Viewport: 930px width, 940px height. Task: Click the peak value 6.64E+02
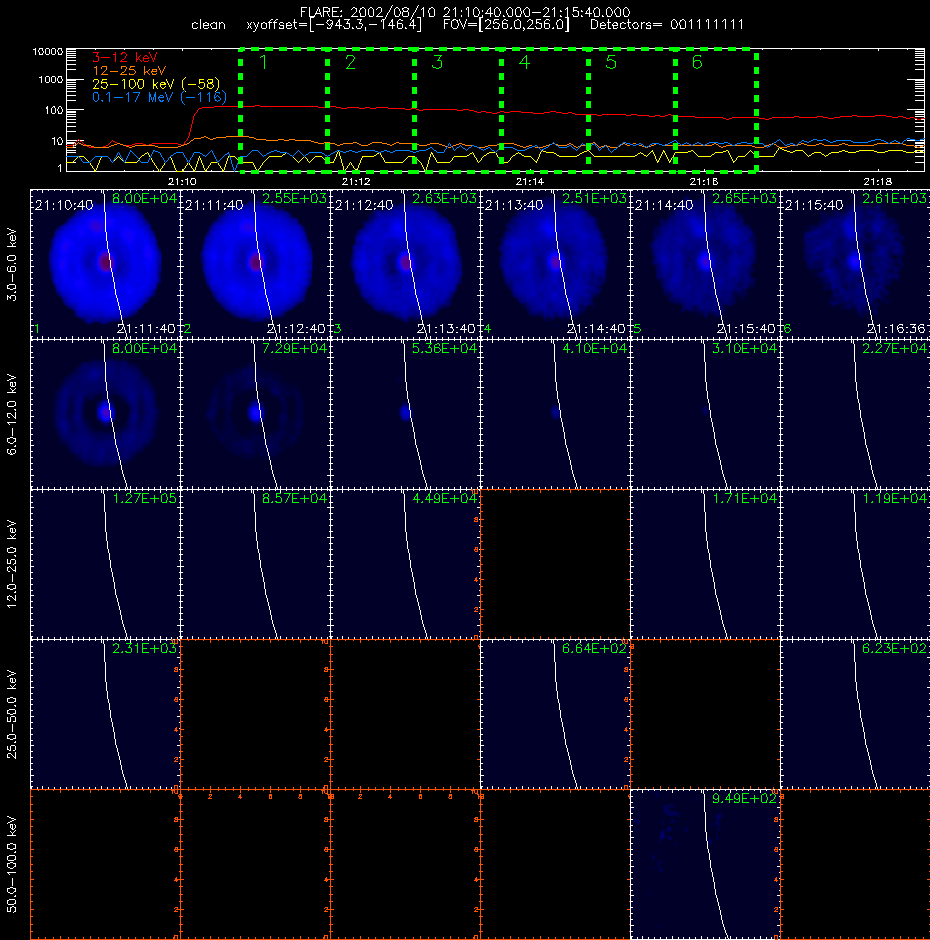[594, 648]
